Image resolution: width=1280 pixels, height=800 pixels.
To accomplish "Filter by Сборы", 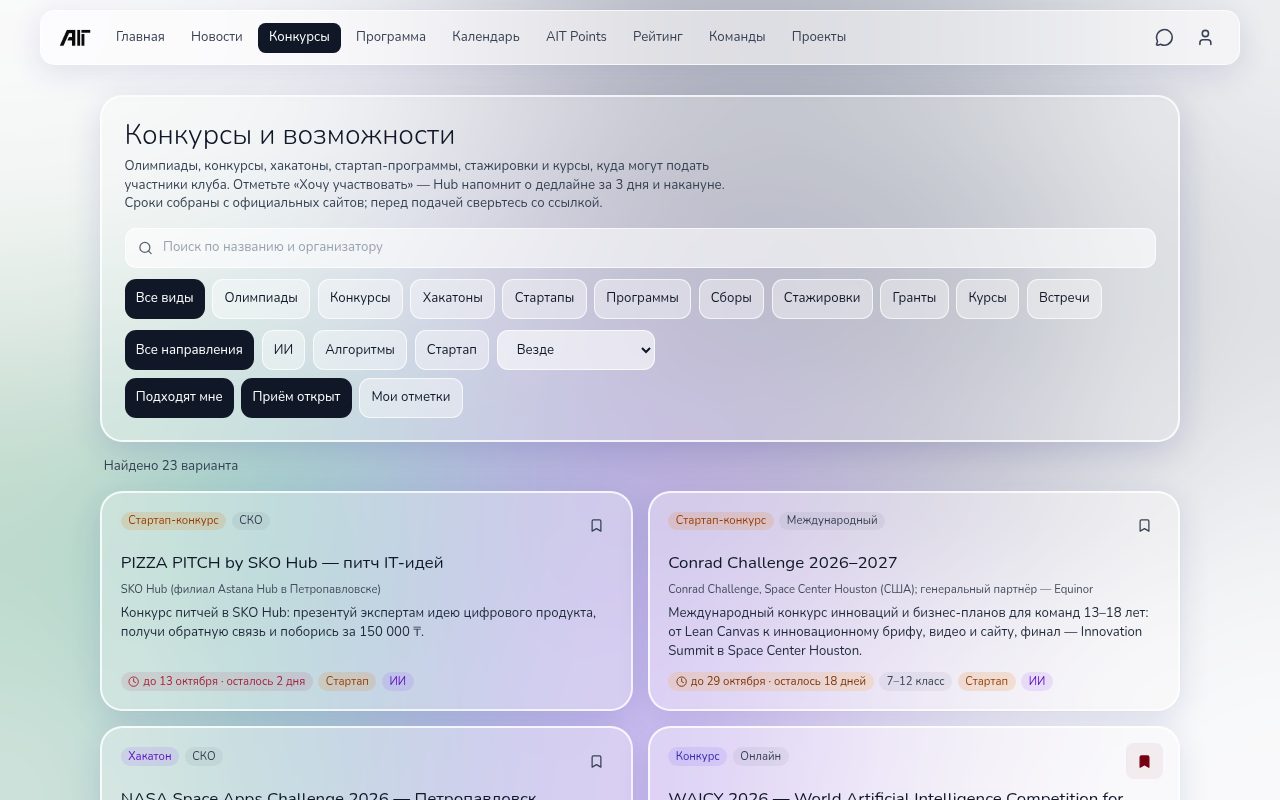I will pyautogui.click(x=731, y=299).
